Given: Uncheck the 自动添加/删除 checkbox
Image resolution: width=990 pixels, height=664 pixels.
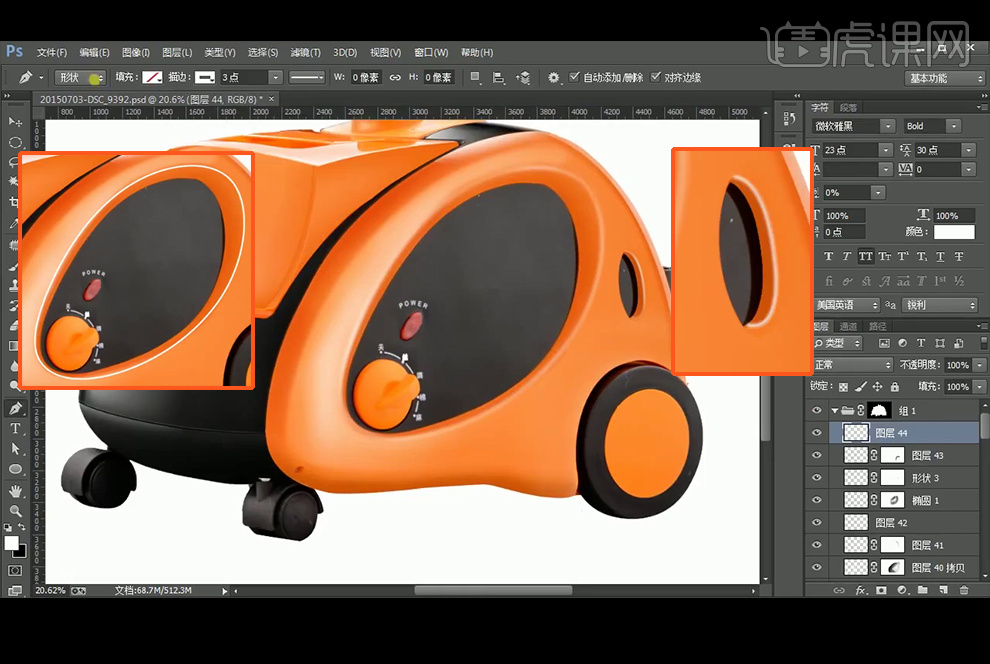Looking at the screenshot, I should point(574,77).
